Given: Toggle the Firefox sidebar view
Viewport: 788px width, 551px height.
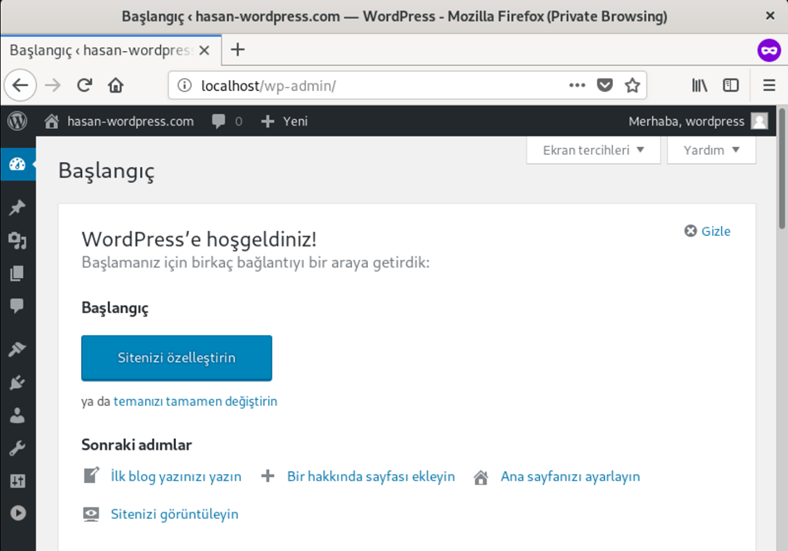Looking at the screenshot, I should click(731, 85).
